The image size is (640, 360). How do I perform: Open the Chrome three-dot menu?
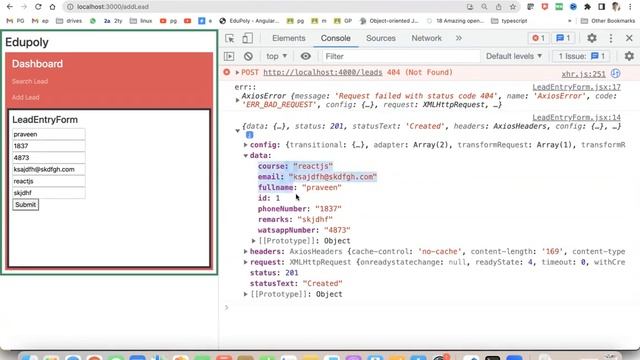pos(630,7)
